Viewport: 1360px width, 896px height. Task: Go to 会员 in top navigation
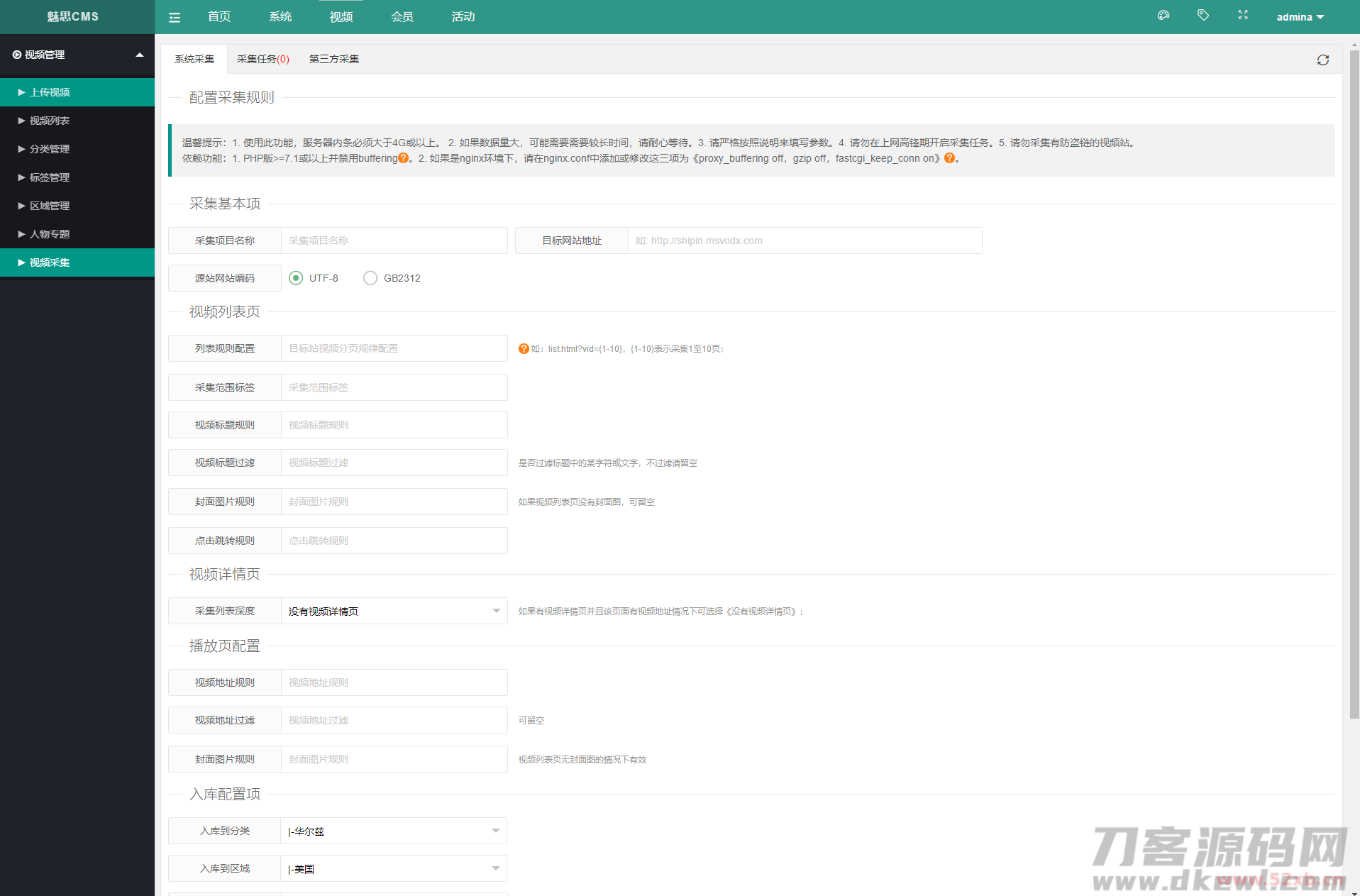[x=402, y=17]
